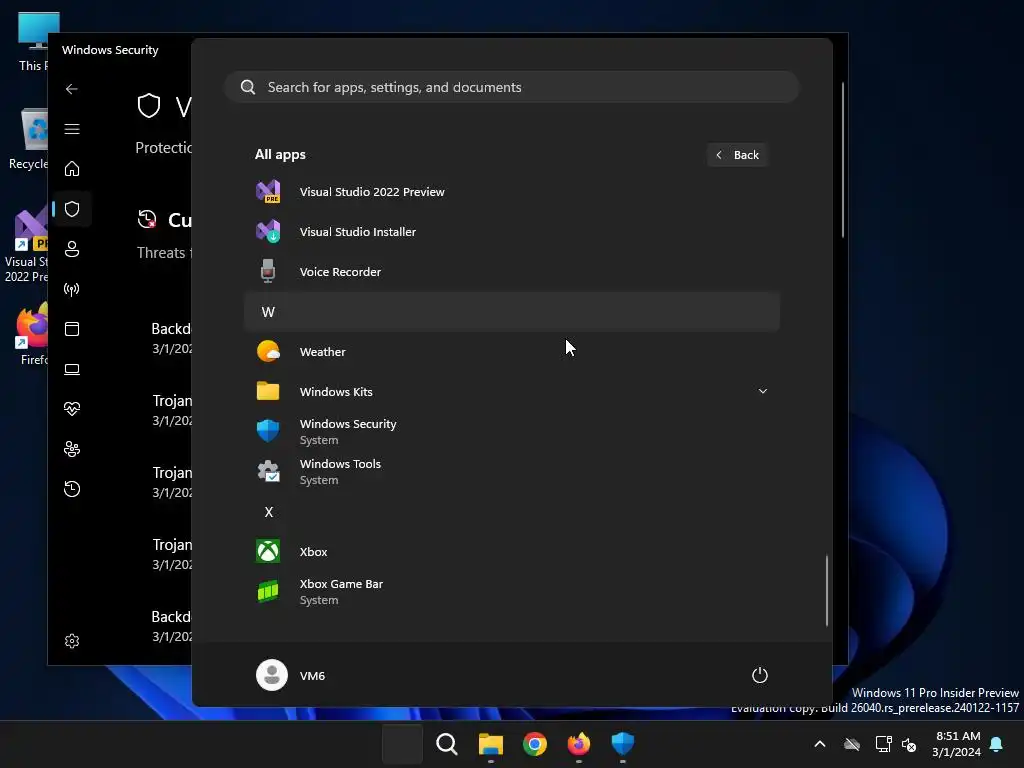Click Windows Security window scrollbar
Screen dimensions: 1024x768
(843, 160)
